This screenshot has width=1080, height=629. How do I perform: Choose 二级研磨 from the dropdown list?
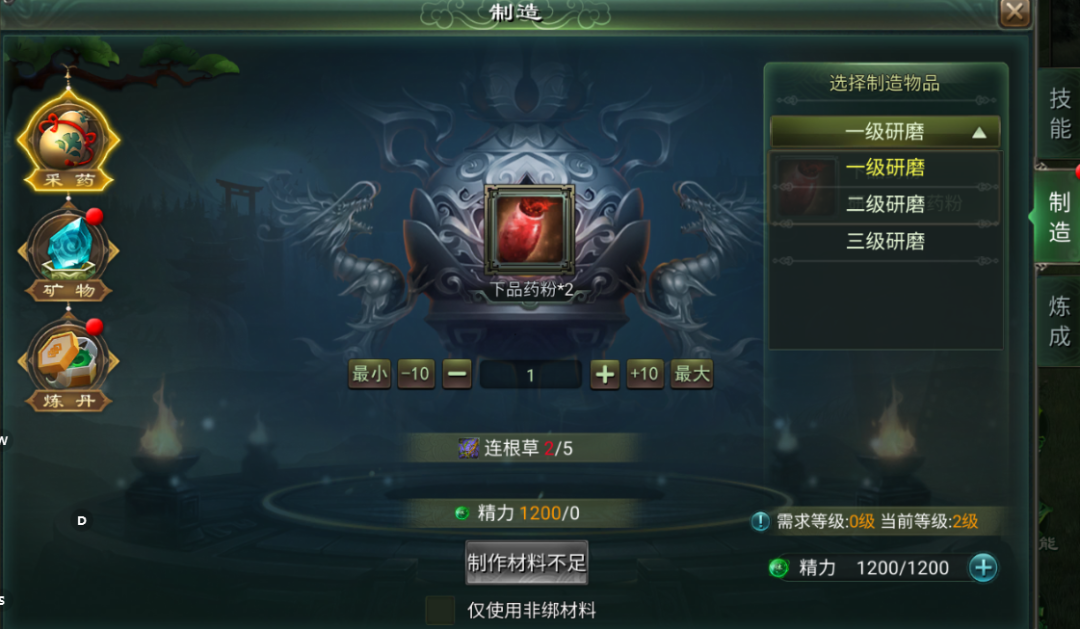[885, 204]
